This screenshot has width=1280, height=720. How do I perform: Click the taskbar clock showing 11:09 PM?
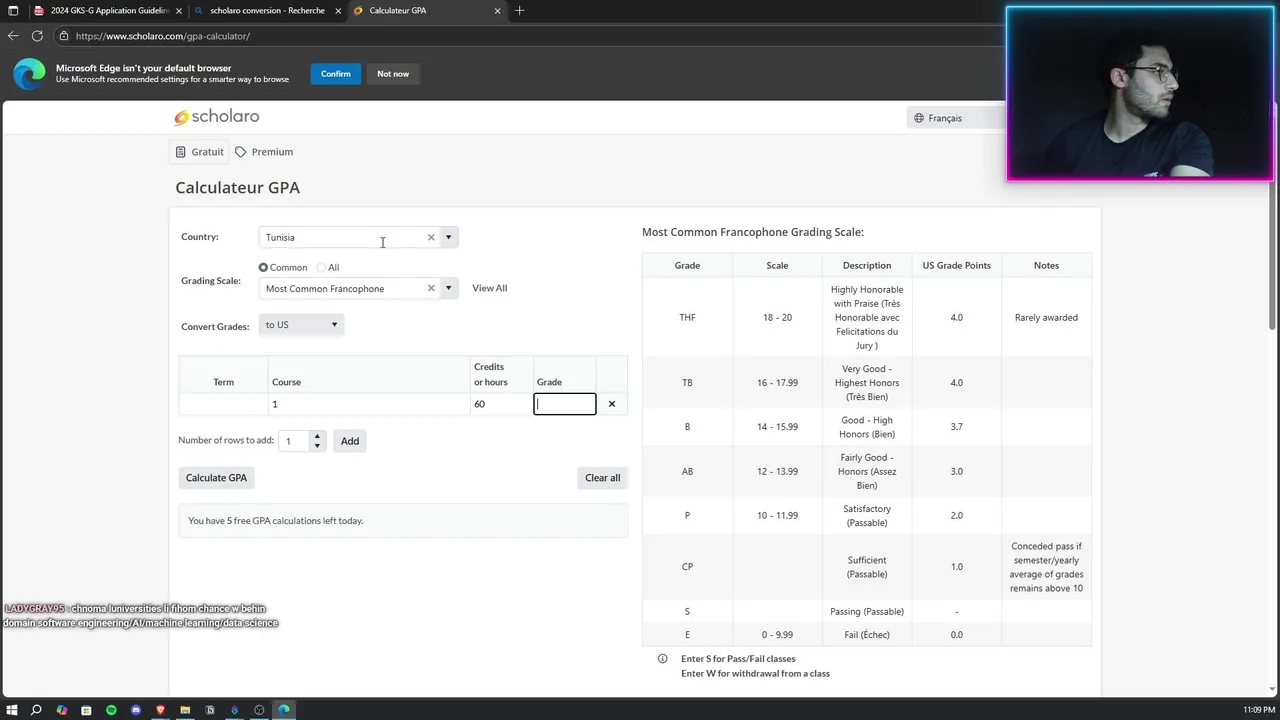click(x=1259, y=710)
